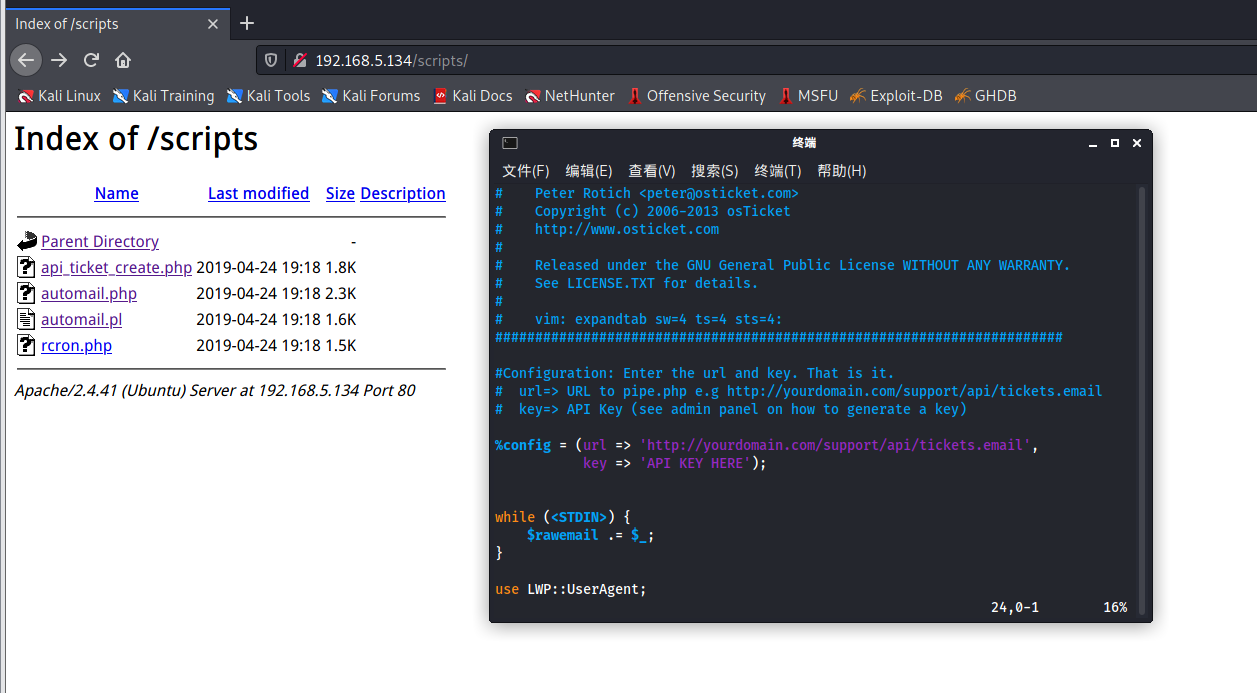Click the insecure connection lock icon
The image size is (1257, 693).
299,60
